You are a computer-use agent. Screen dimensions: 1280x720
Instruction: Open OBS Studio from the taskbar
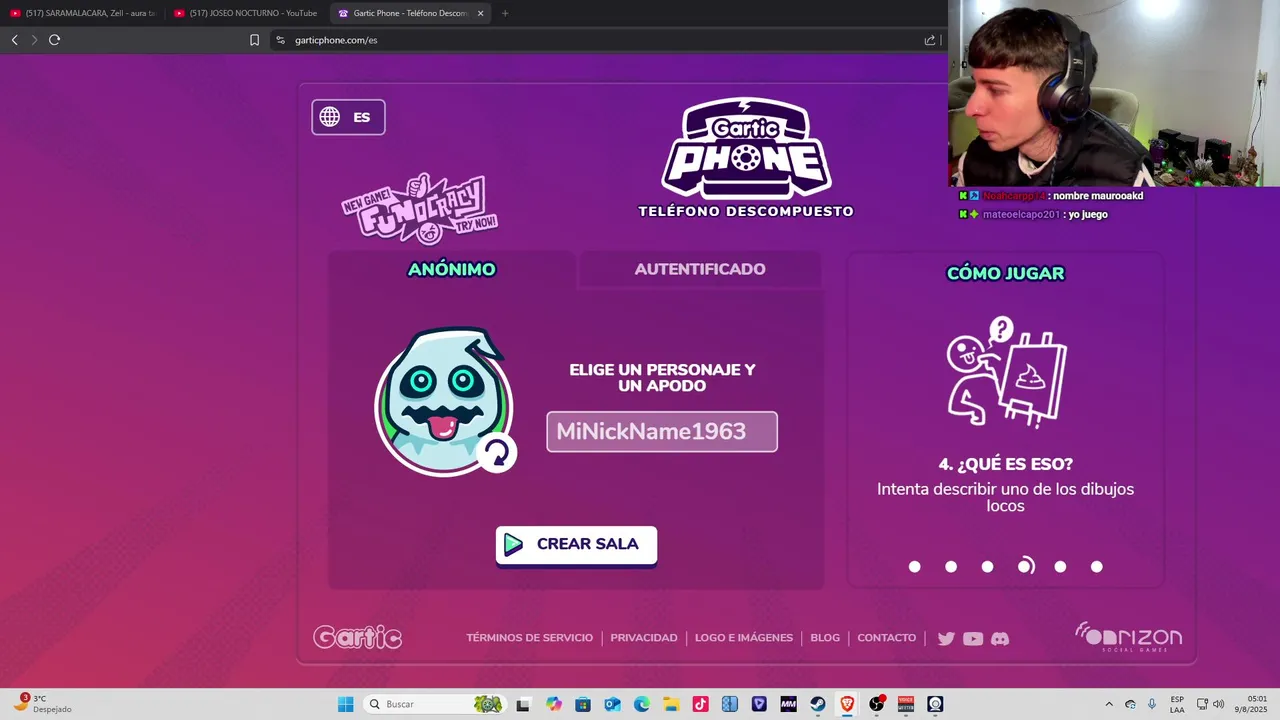877,704
